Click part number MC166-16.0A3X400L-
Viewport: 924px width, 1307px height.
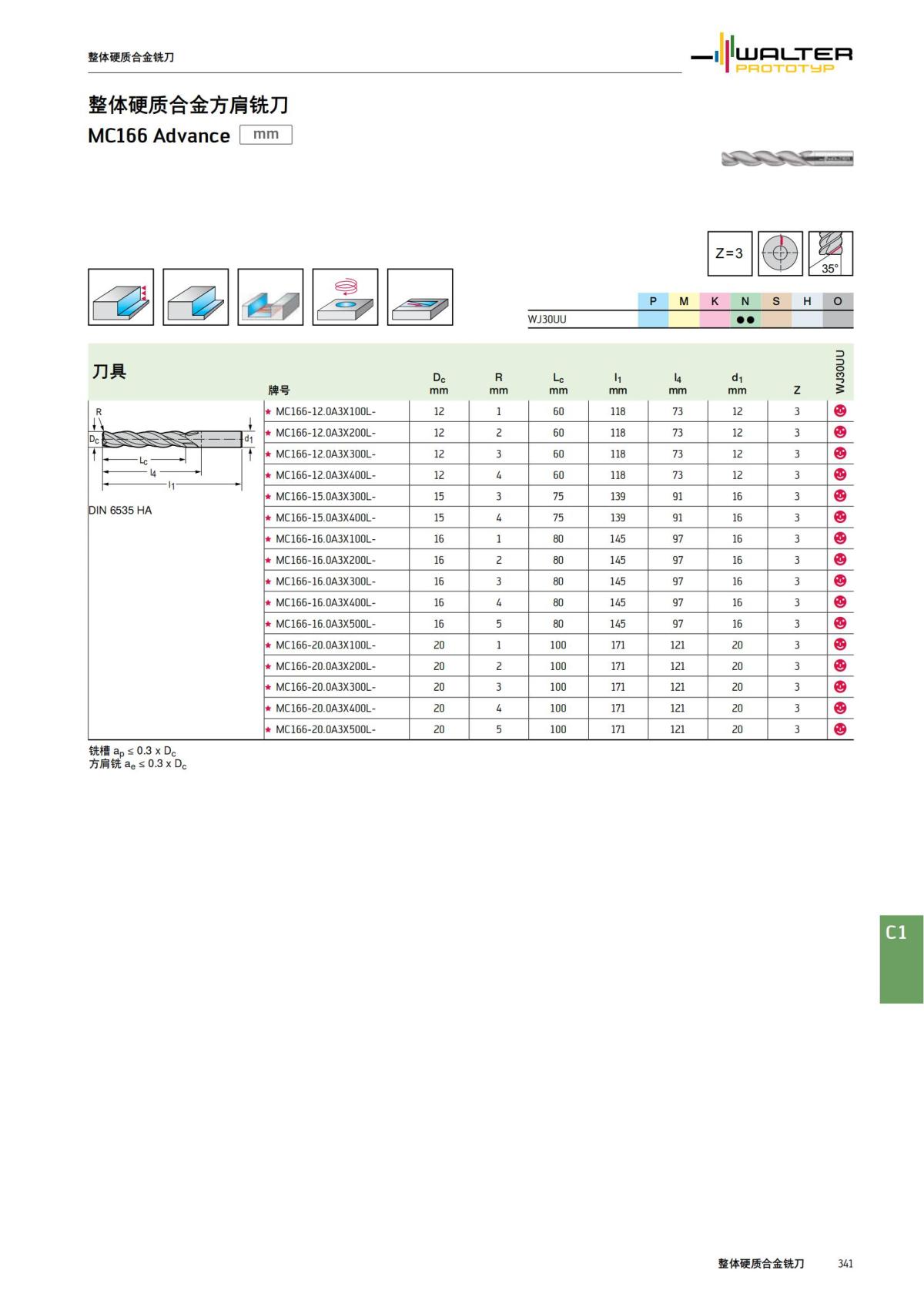[326, 602]
